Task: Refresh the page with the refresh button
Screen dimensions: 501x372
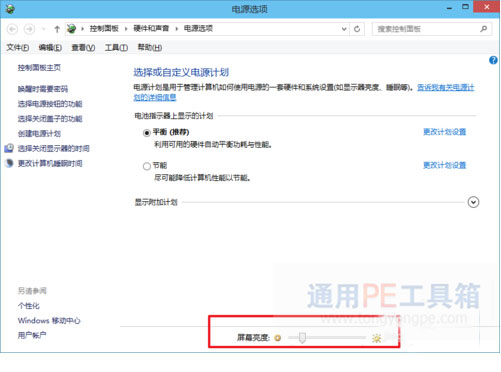Action: tap(357, 29)
